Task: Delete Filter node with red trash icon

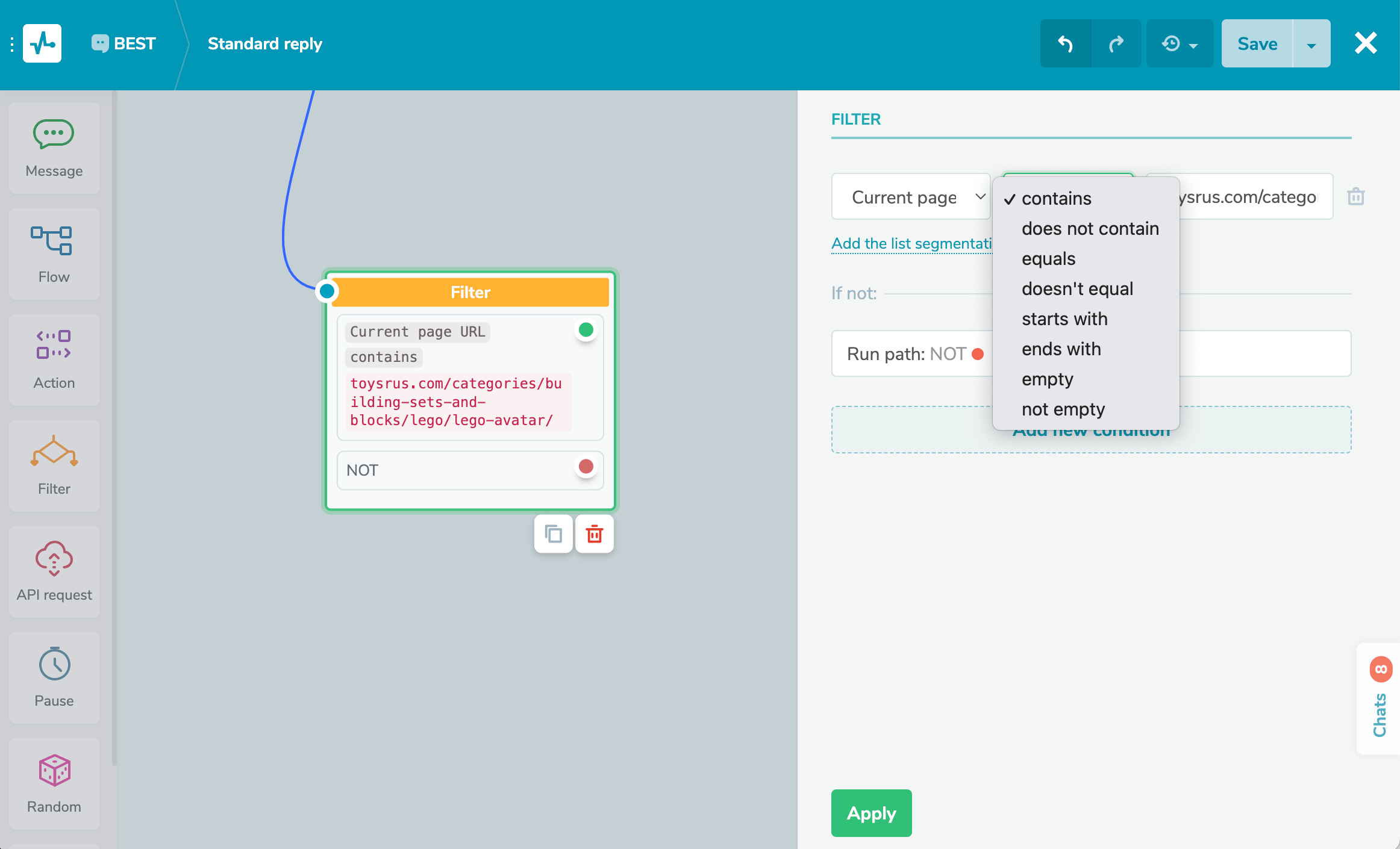Action: tap(594, 533)
